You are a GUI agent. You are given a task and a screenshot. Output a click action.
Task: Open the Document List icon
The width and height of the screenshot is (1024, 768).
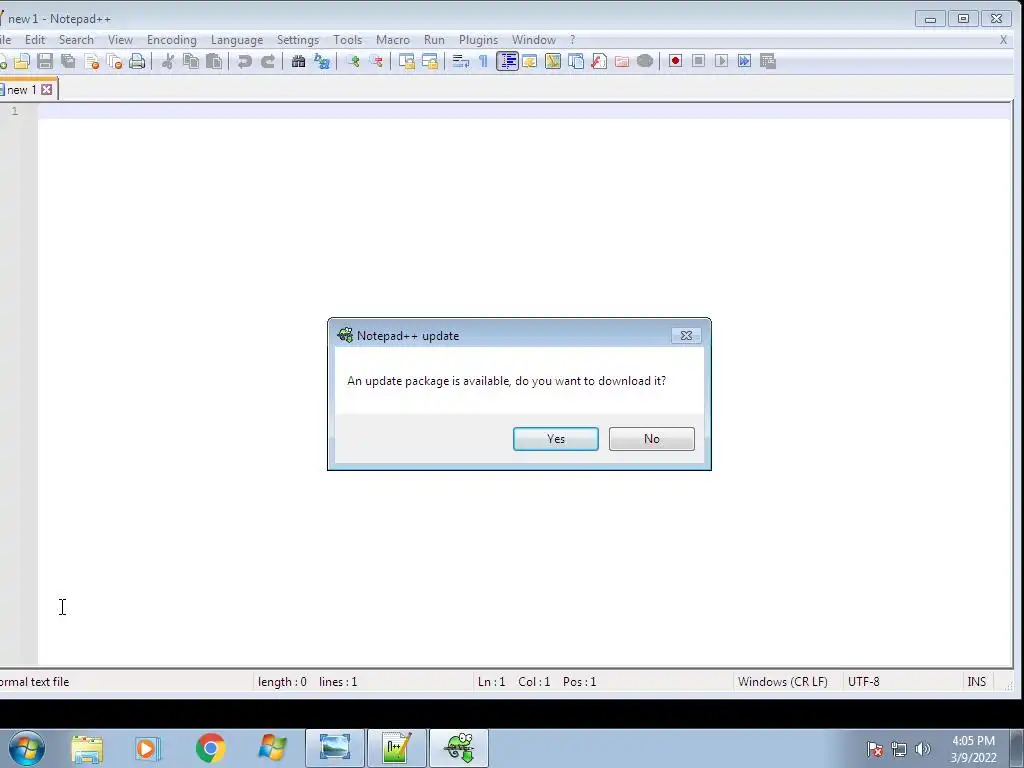coord(576,61)
